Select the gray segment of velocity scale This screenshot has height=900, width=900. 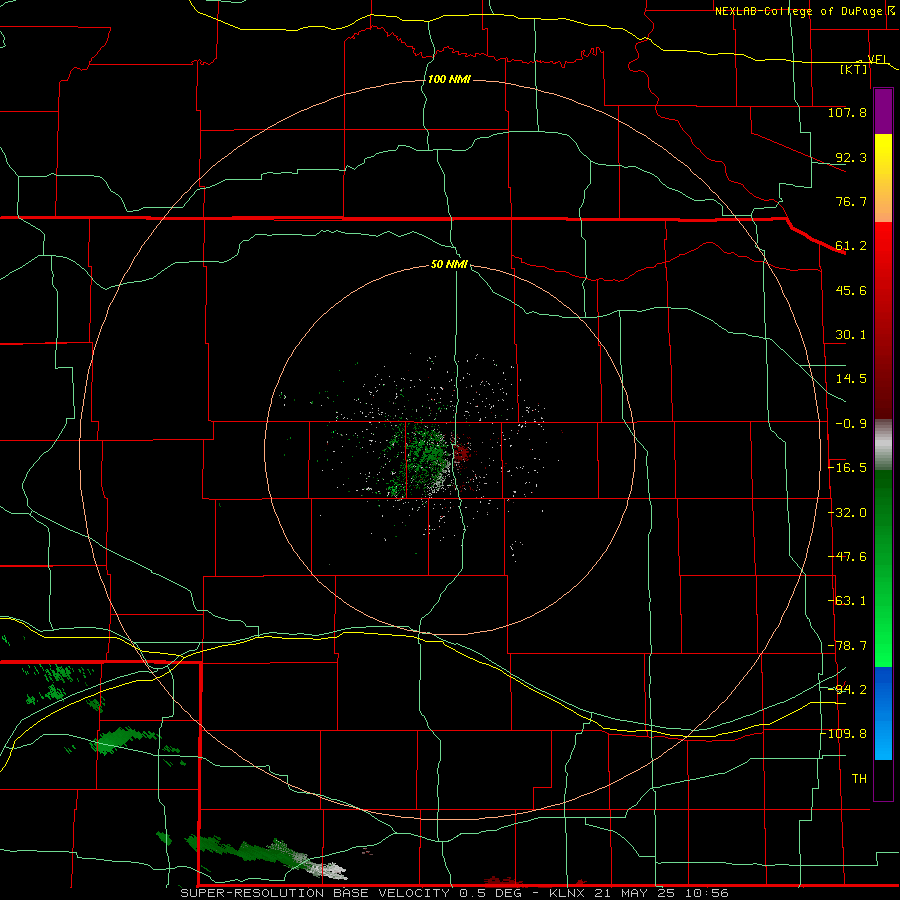click(883, 445)
